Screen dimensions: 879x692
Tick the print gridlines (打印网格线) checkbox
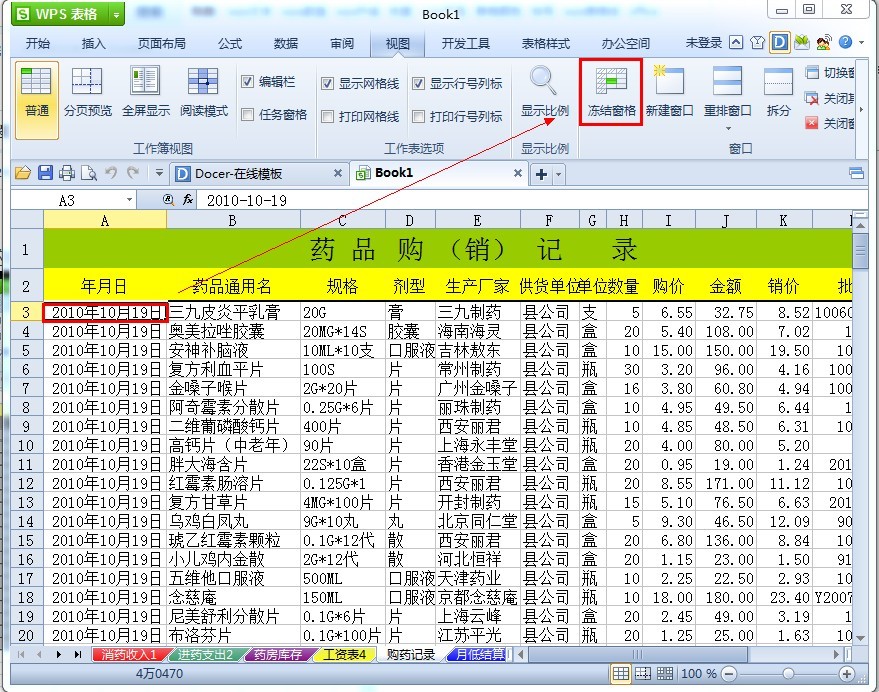[327, 116]
